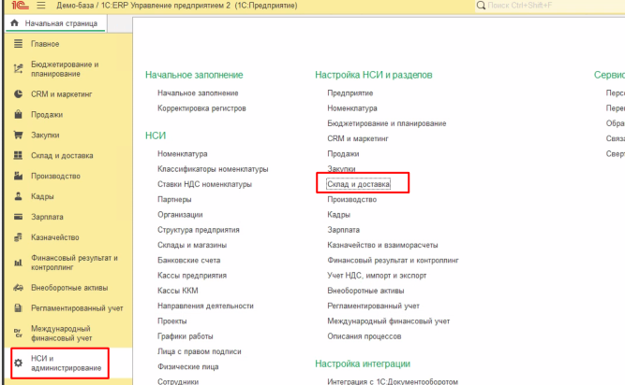Open Проекты link
Image resolution: width=625 pixels, height=385 pixels.
pos(172,321)
